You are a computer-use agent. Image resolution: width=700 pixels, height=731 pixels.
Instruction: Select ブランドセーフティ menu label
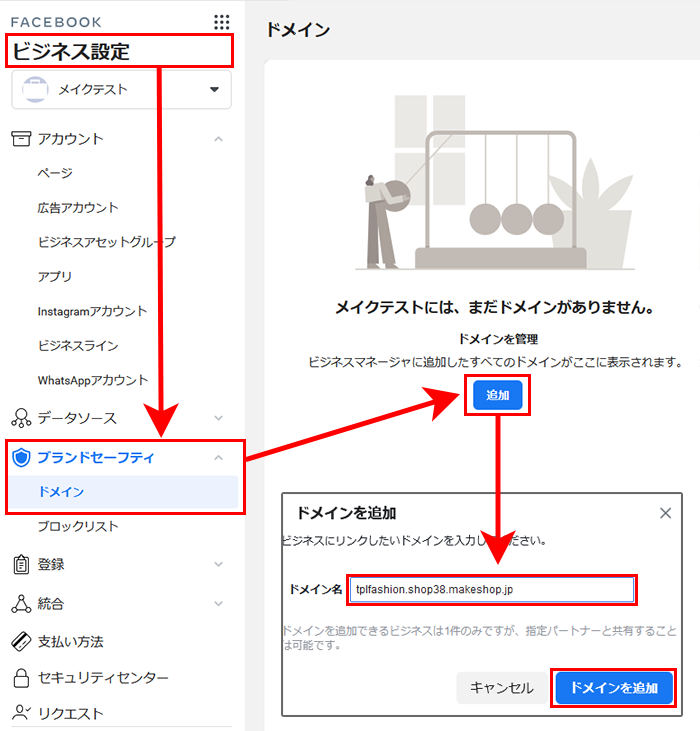[96, 457]
